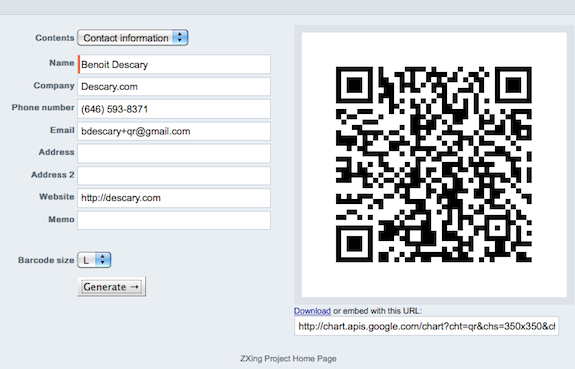Open the ZXing Project Home Page link
This screenshot has width=575, height=369.
(x=288, y=358)
